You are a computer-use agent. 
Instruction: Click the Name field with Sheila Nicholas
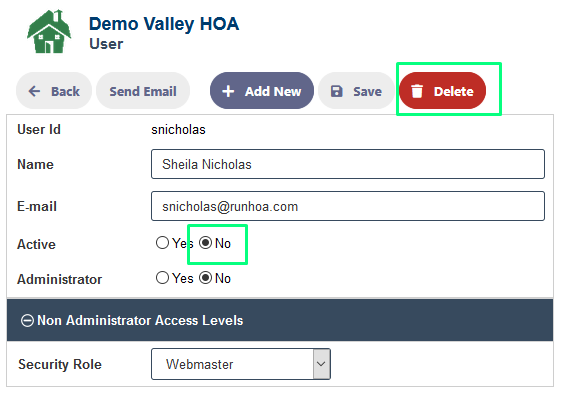(348, 164)
